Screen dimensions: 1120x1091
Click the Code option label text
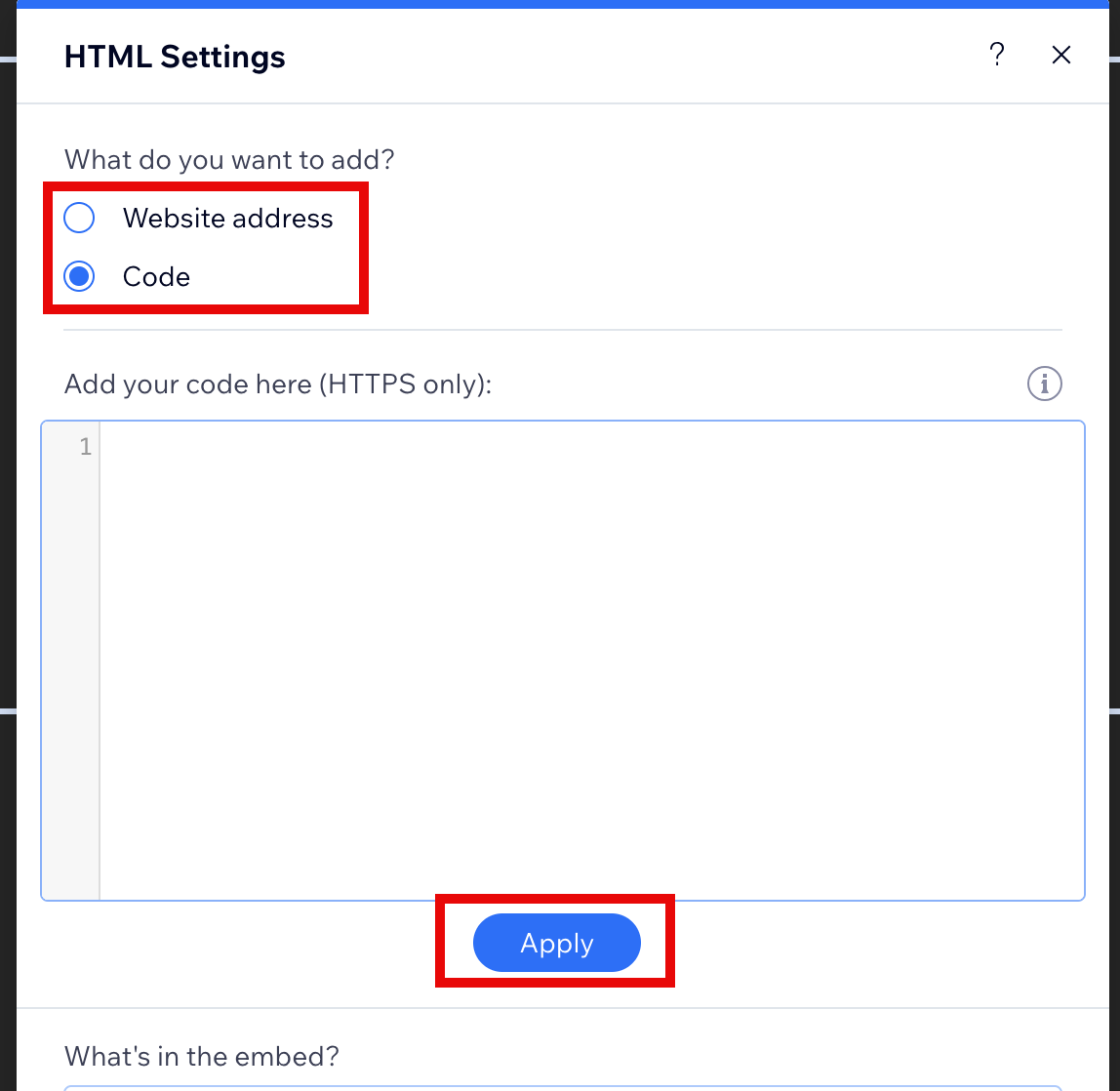pyautogui.click(x=156, y=277)
